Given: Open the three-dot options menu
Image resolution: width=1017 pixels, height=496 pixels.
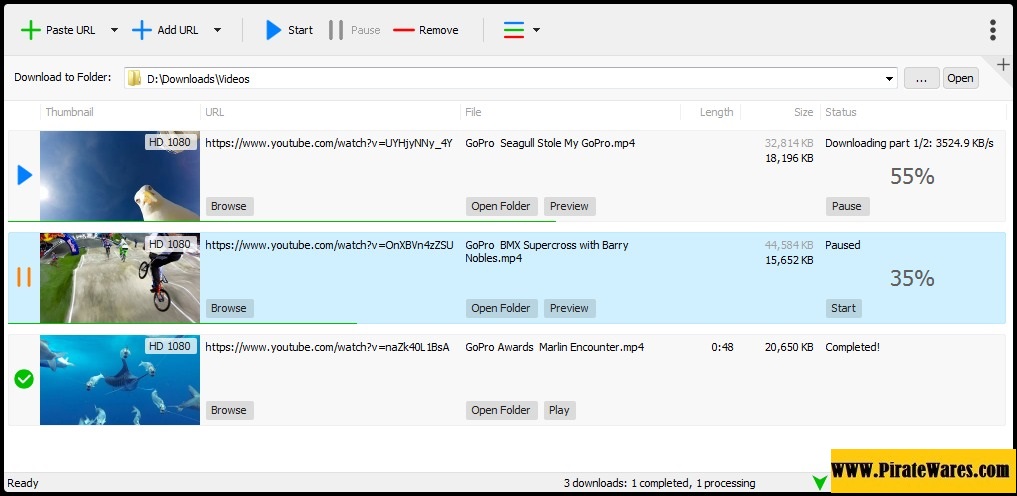Looking at the screenshot, I should [992, 30].
